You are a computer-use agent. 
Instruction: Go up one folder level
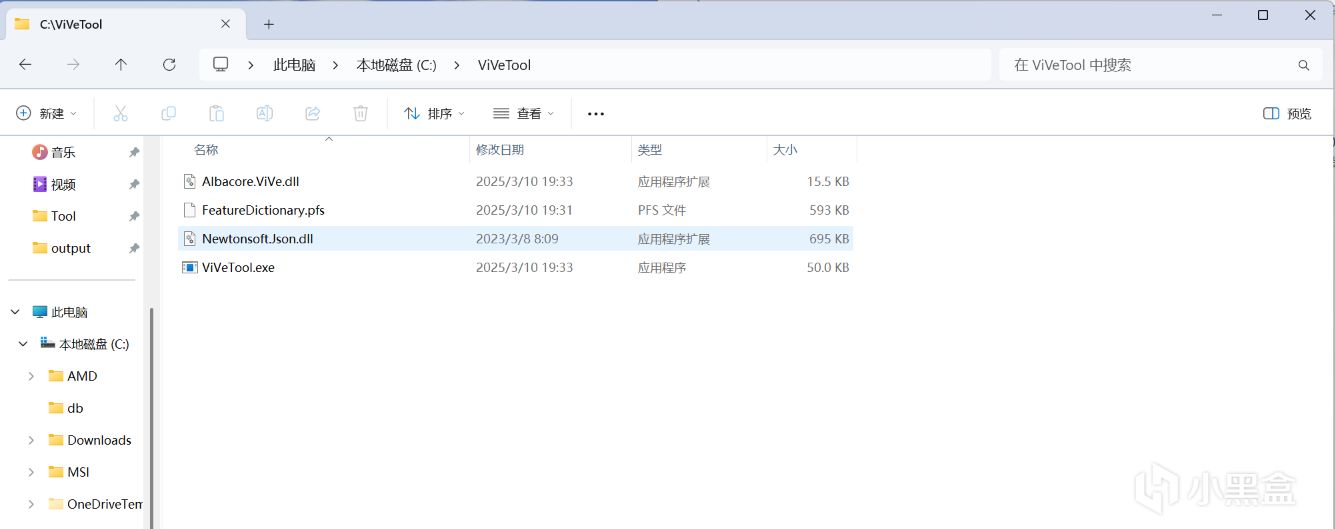(121, 64)
